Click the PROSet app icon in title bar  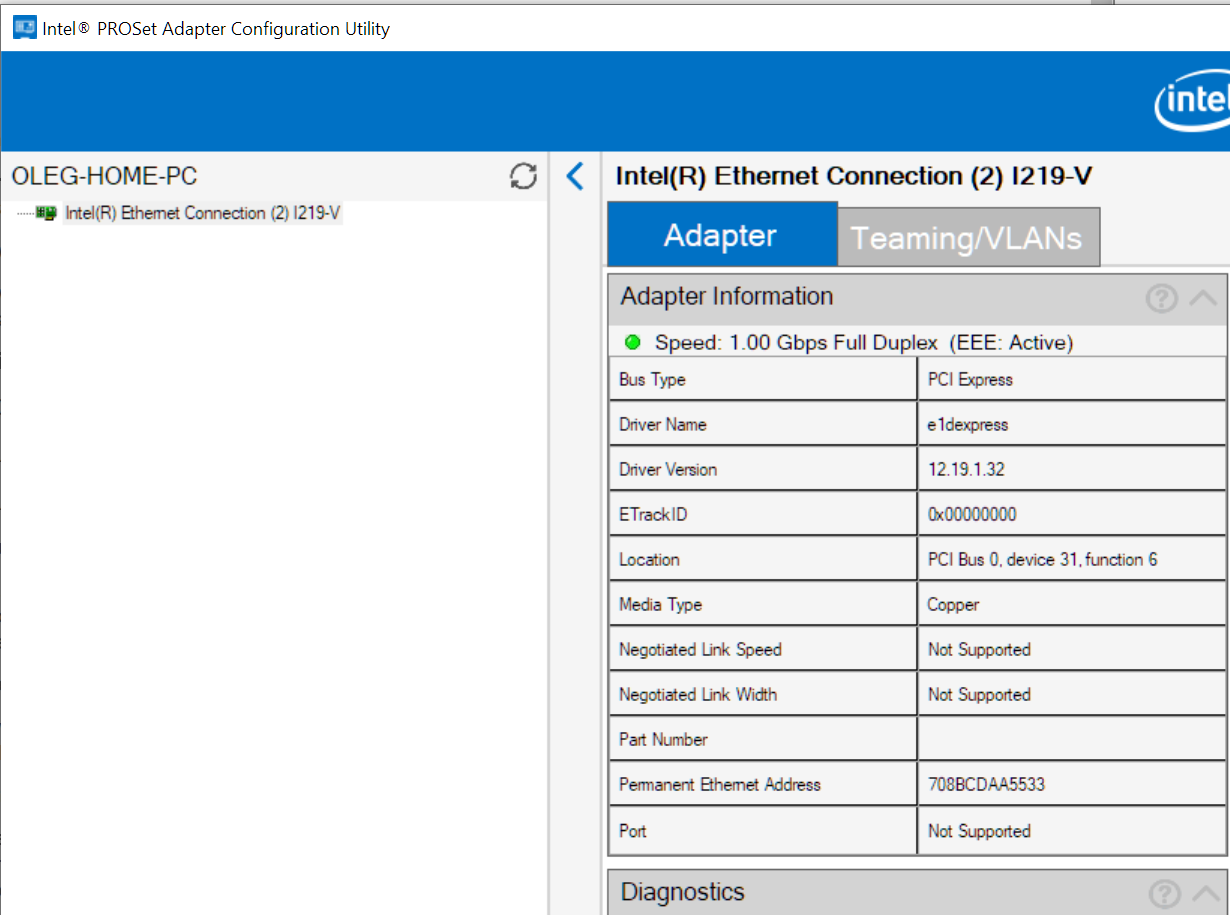23,28
